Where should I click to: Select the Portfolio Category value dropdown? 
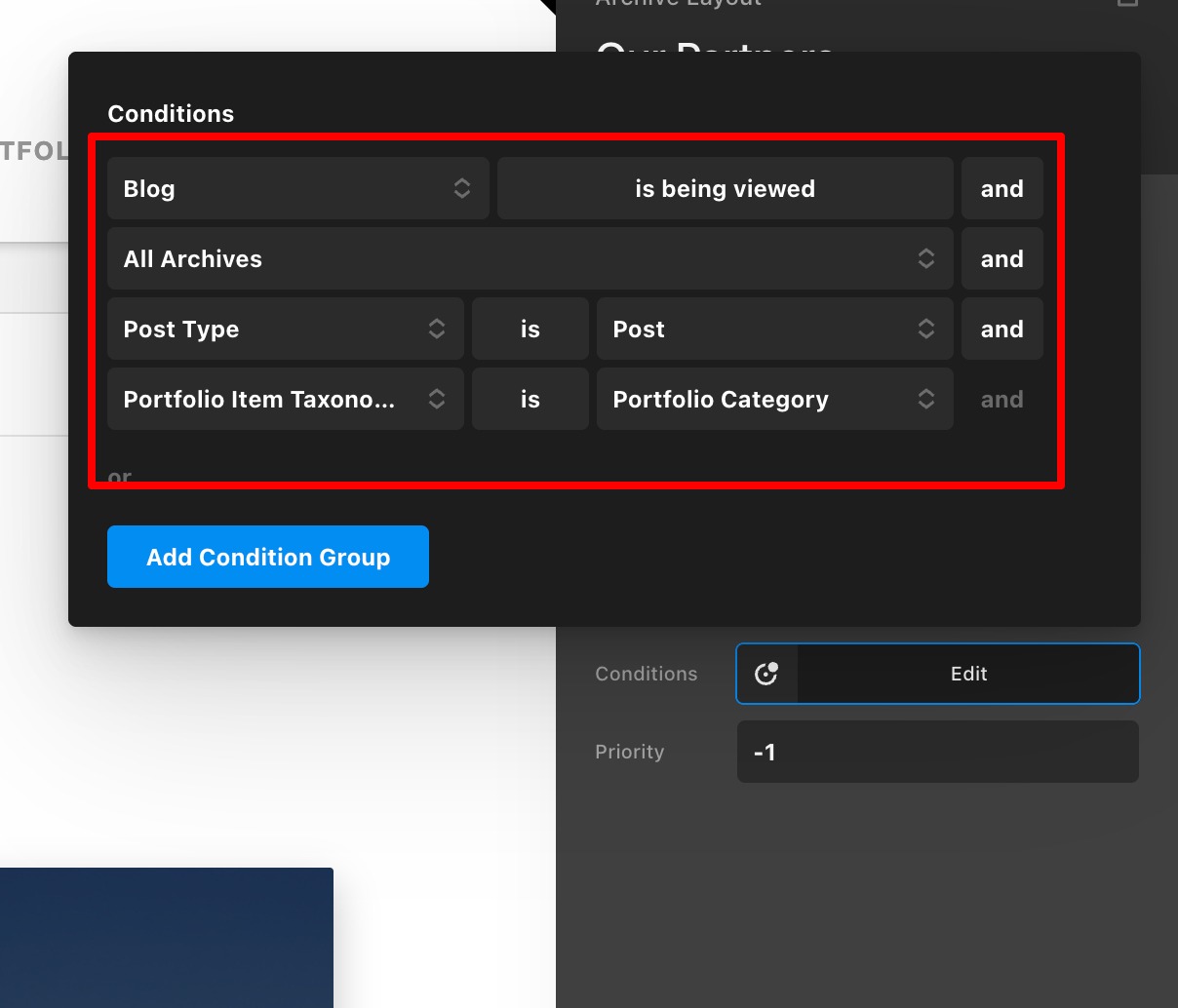click(774, 400)
